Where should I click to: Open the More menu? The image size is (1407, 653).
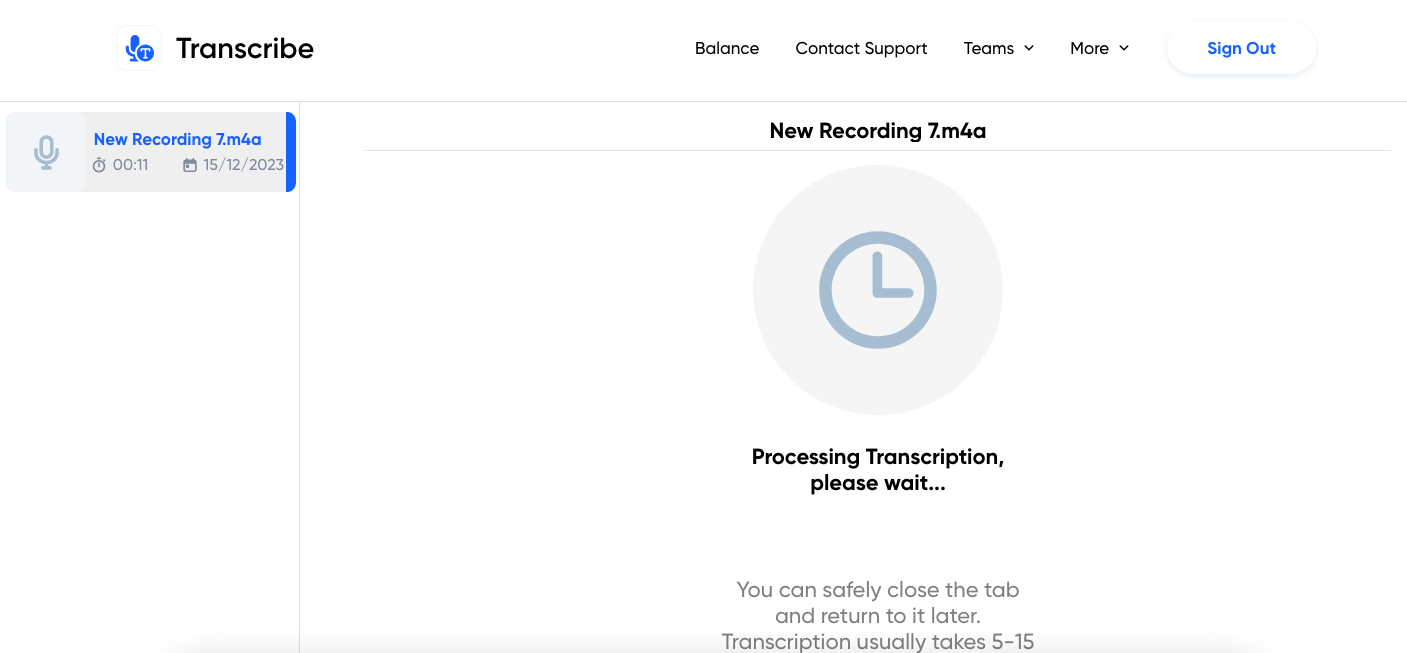click(x=1089, y=48)
